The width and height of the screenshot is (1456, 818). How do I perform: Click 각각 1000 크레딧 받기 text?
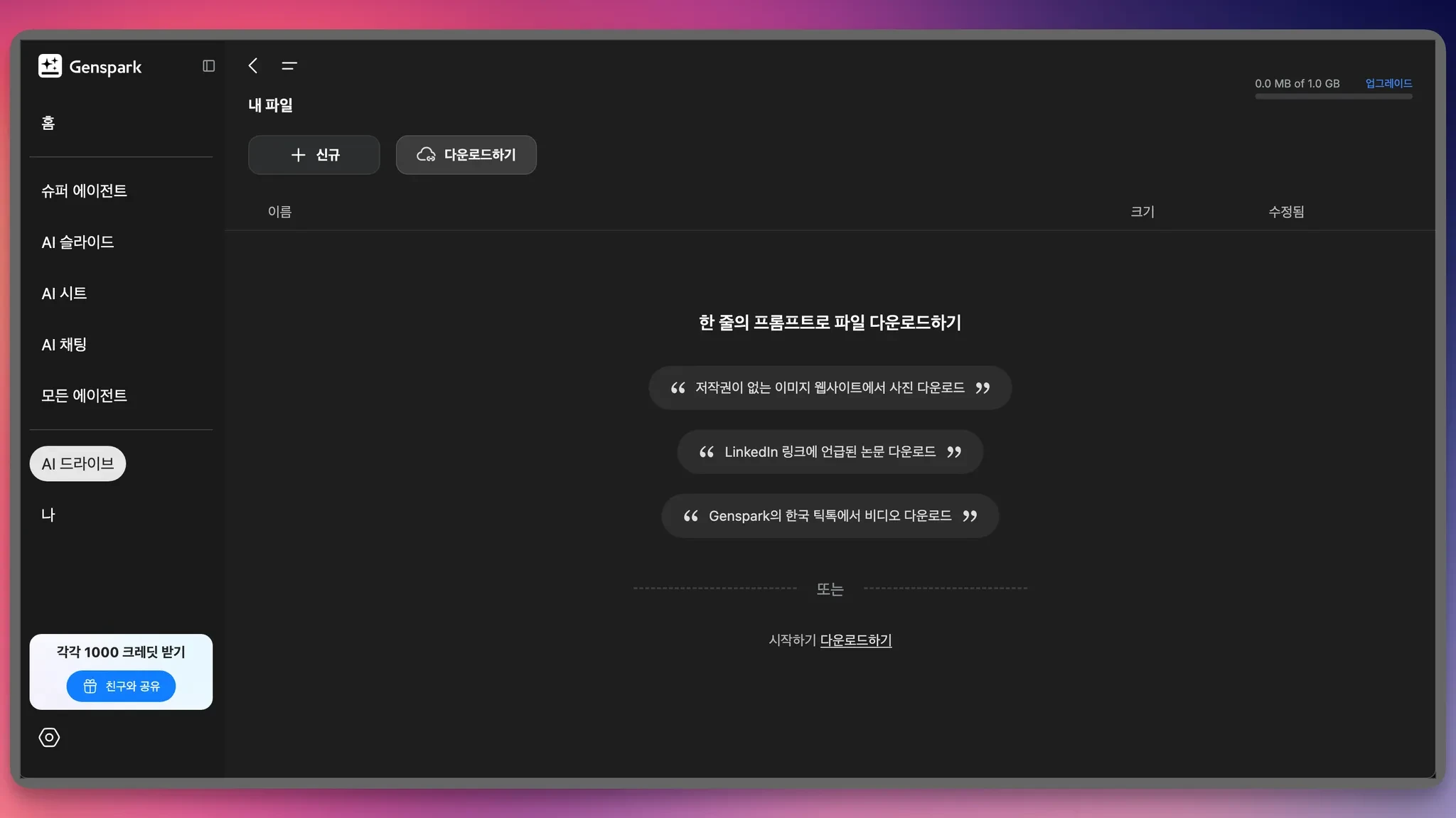121,652
